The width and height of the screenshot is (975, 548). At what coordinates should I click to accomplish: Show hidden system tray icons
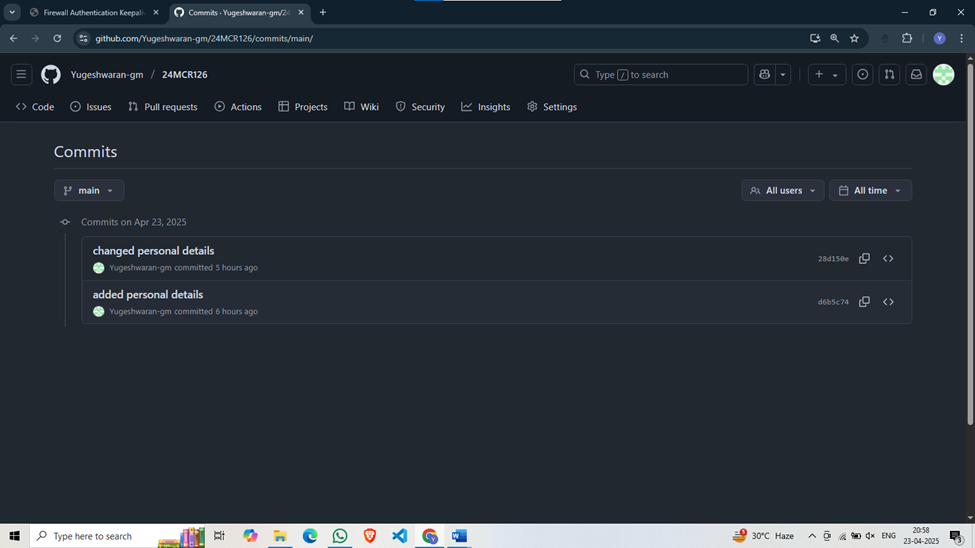click(812, 536)
